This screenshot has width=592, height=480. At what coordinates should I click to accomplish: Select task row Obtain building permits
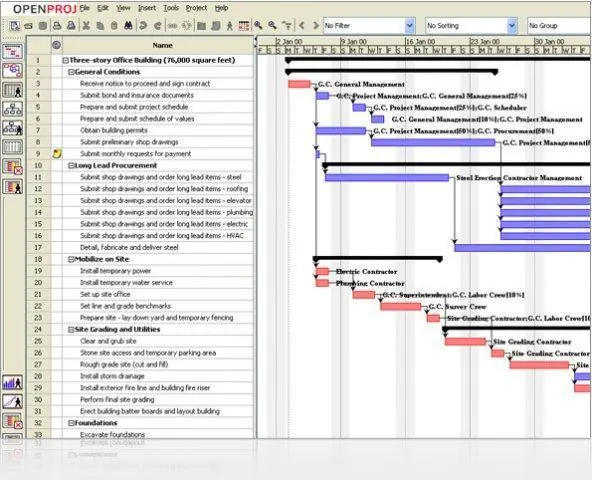click(x=140, y=131)
